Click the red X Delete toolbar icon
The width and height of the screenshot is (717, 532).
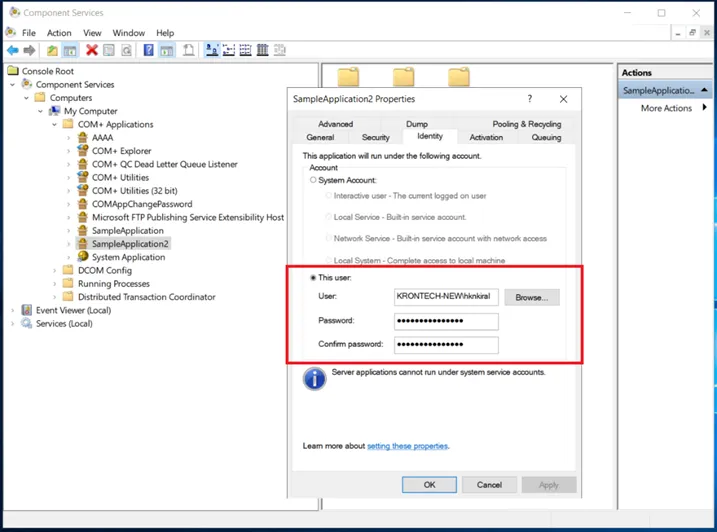[x=92, y=50]
